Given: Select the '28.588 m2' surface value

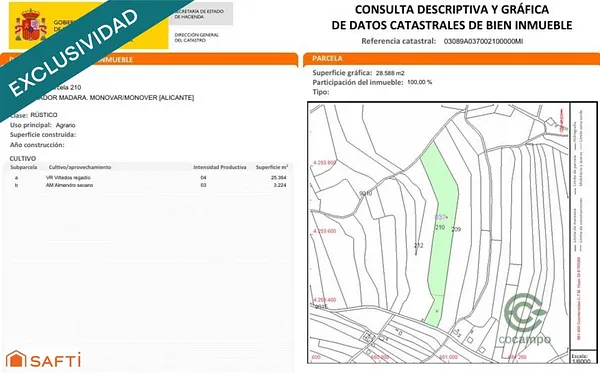Looking at the screenshot, I should coord(390,73).
